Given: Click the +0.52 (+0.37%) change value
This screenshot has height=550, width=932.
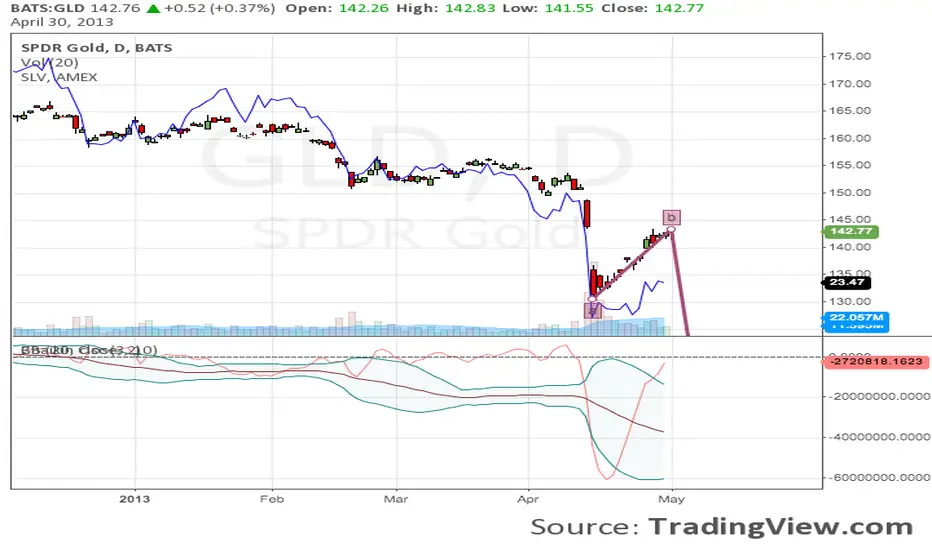Looking at the screenshot, I should click(220, 8).
